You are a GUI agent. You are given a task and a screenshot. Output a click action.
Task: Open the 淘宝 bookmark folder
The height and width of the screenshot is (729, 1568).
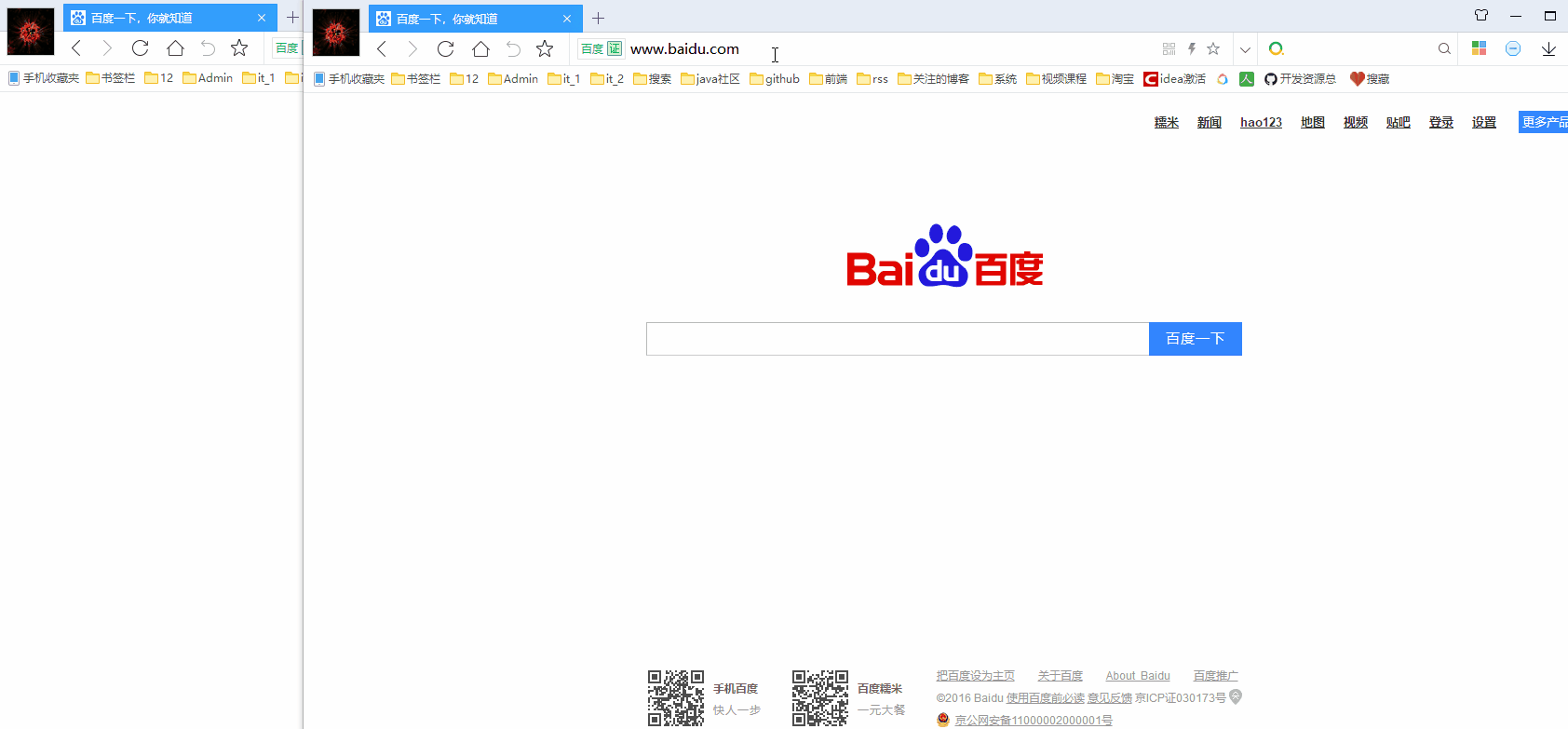[1115, 79]
